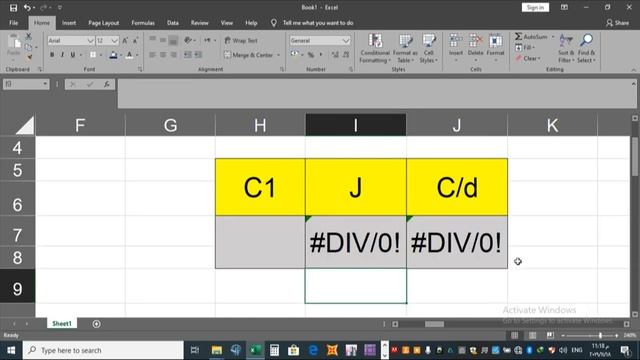Click the Merge & Center button

(x=249, y=55)
